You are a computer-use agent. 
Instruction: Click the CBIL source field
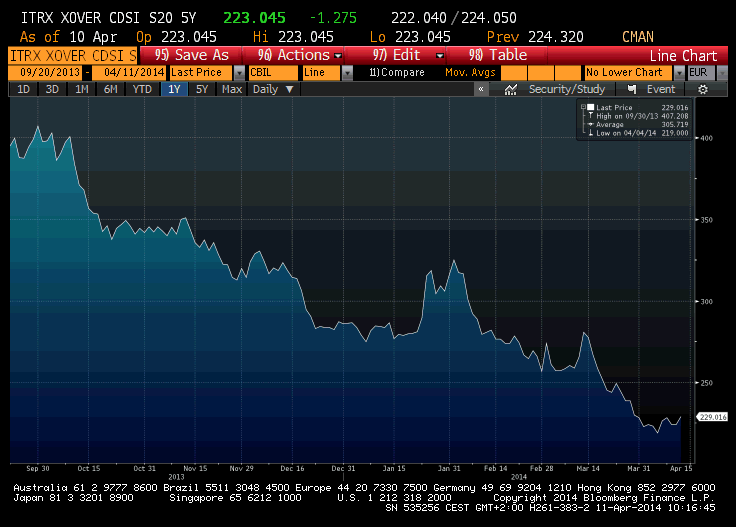tap(273, 73)
